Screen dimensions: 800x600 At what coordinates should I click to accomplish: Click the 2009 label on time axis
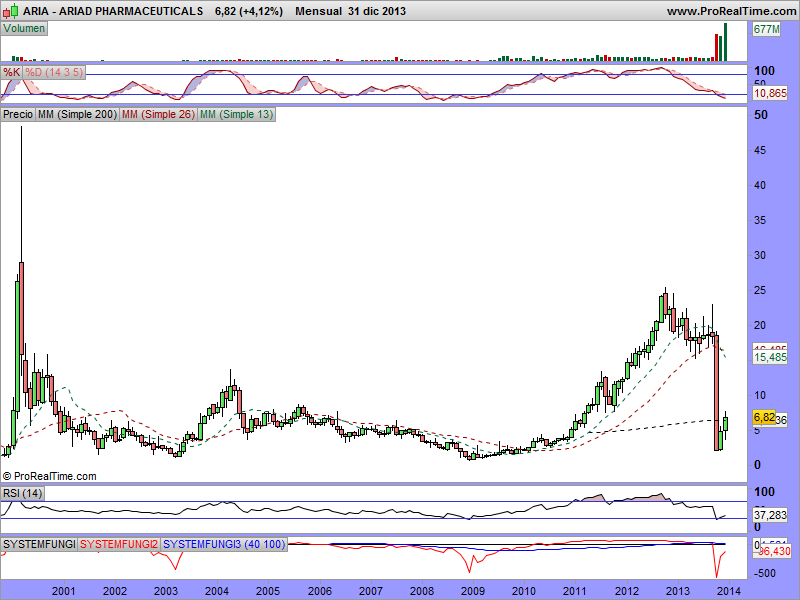472,591
